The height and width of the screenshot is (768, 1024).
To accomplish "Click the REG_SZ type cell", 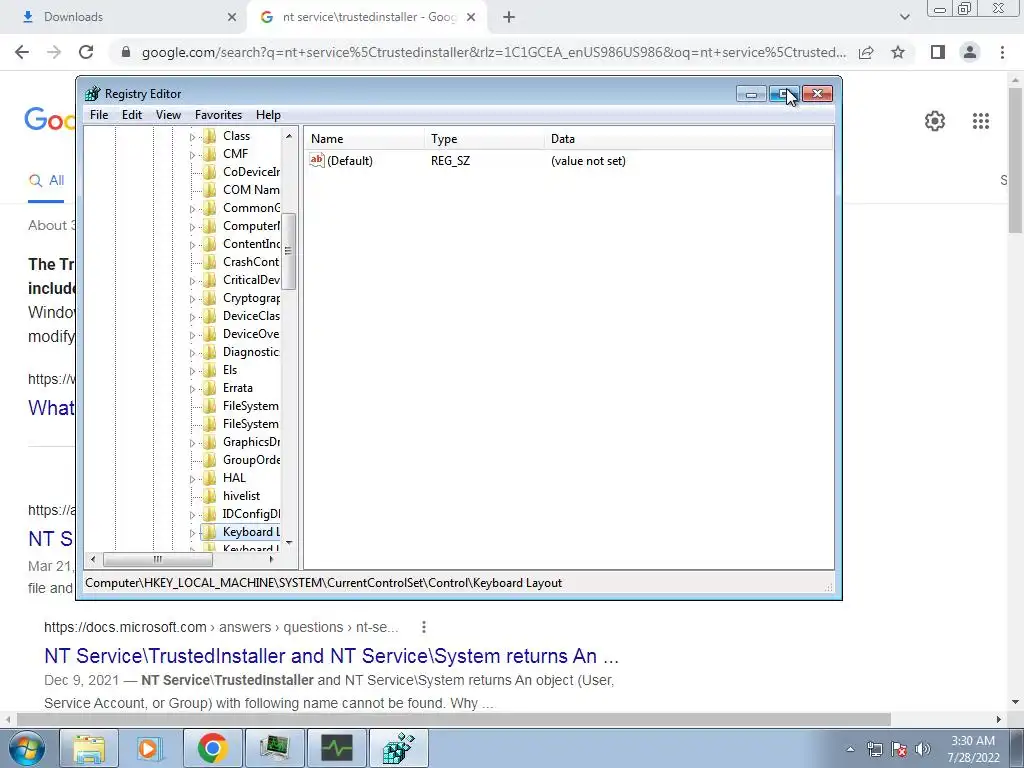I will (450, 161).
